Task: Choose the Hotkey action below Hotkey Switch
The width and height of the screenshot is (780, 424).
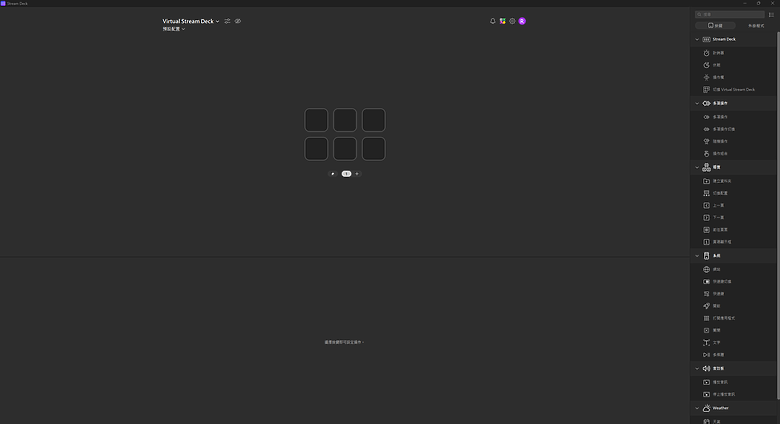Action: click(734, 294)
